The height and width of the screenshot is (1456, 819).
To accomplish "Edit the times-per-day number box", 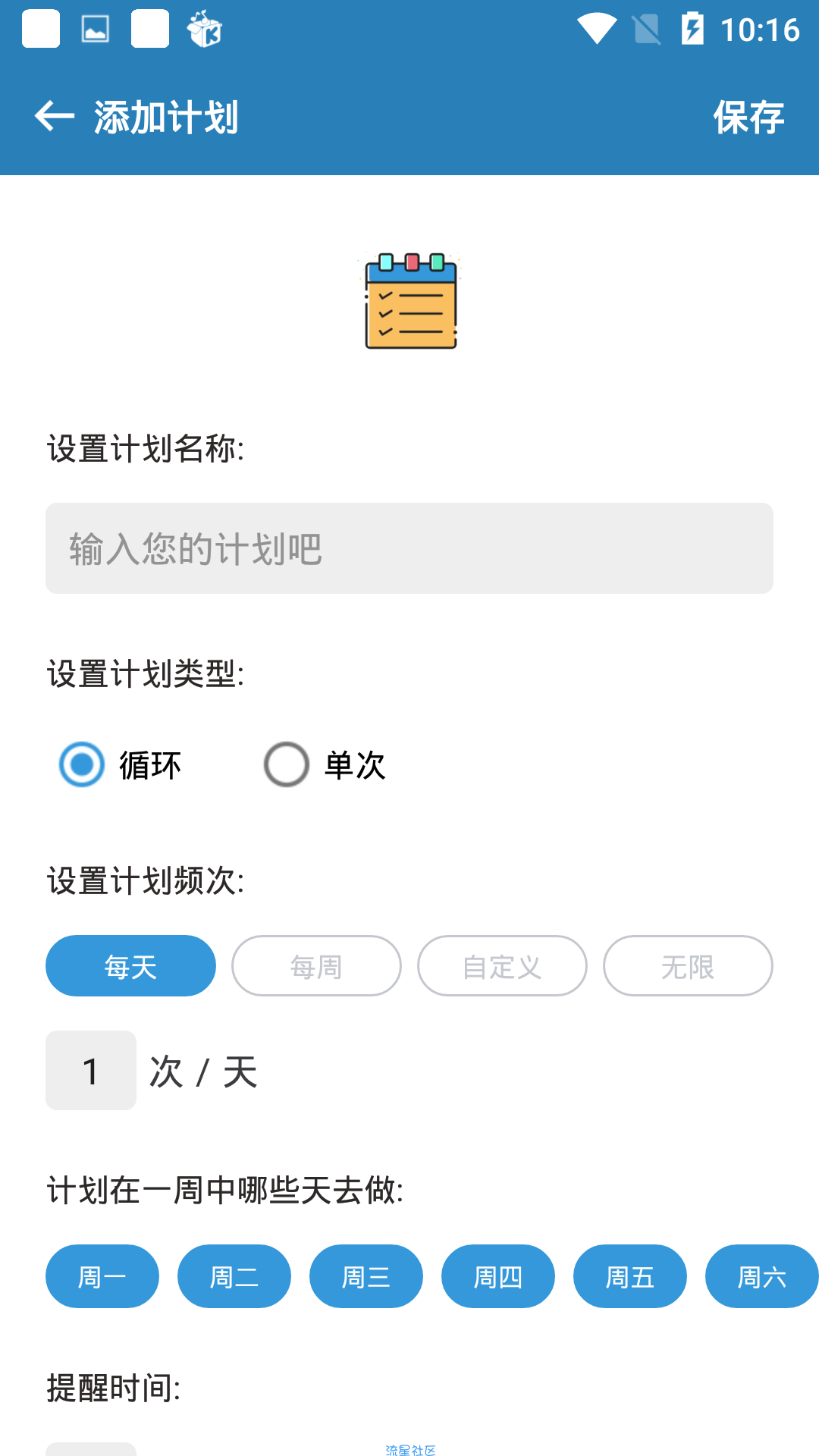I will 91,1071.
